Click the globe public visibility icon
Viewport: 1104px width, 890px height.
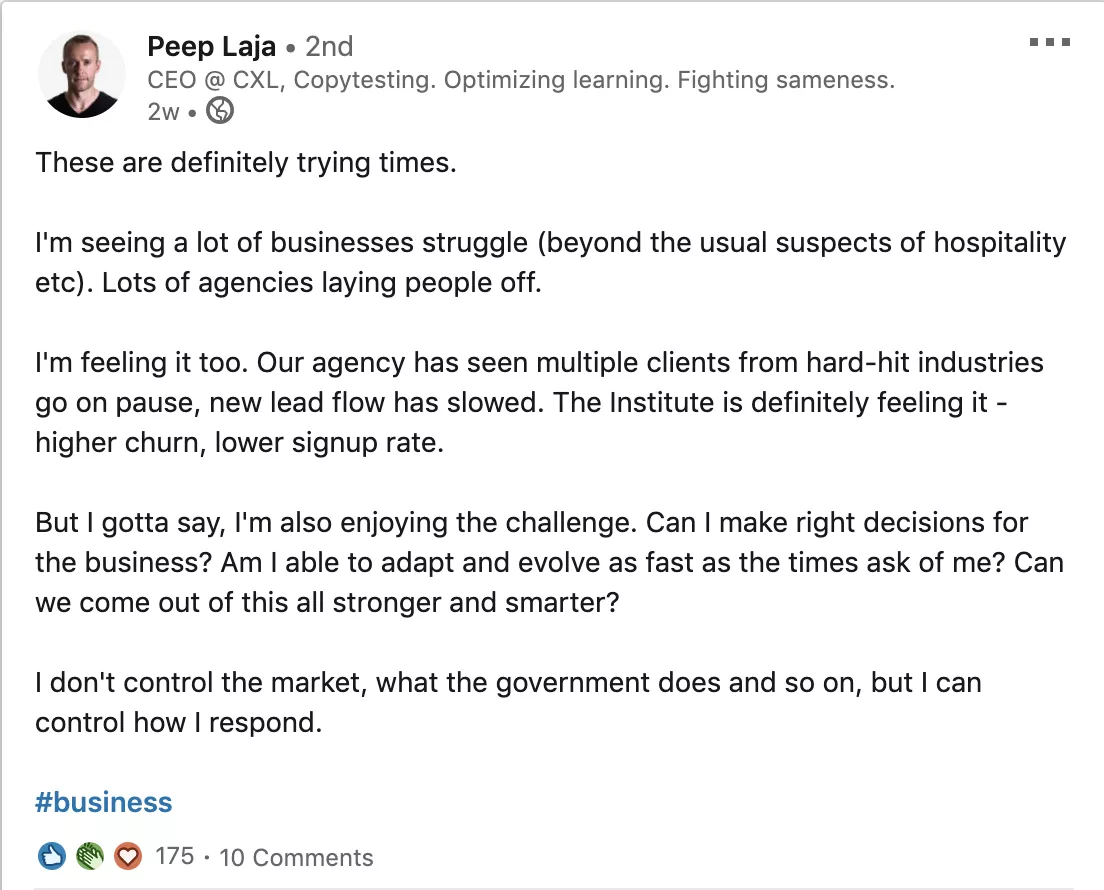(x=220, y=111)
